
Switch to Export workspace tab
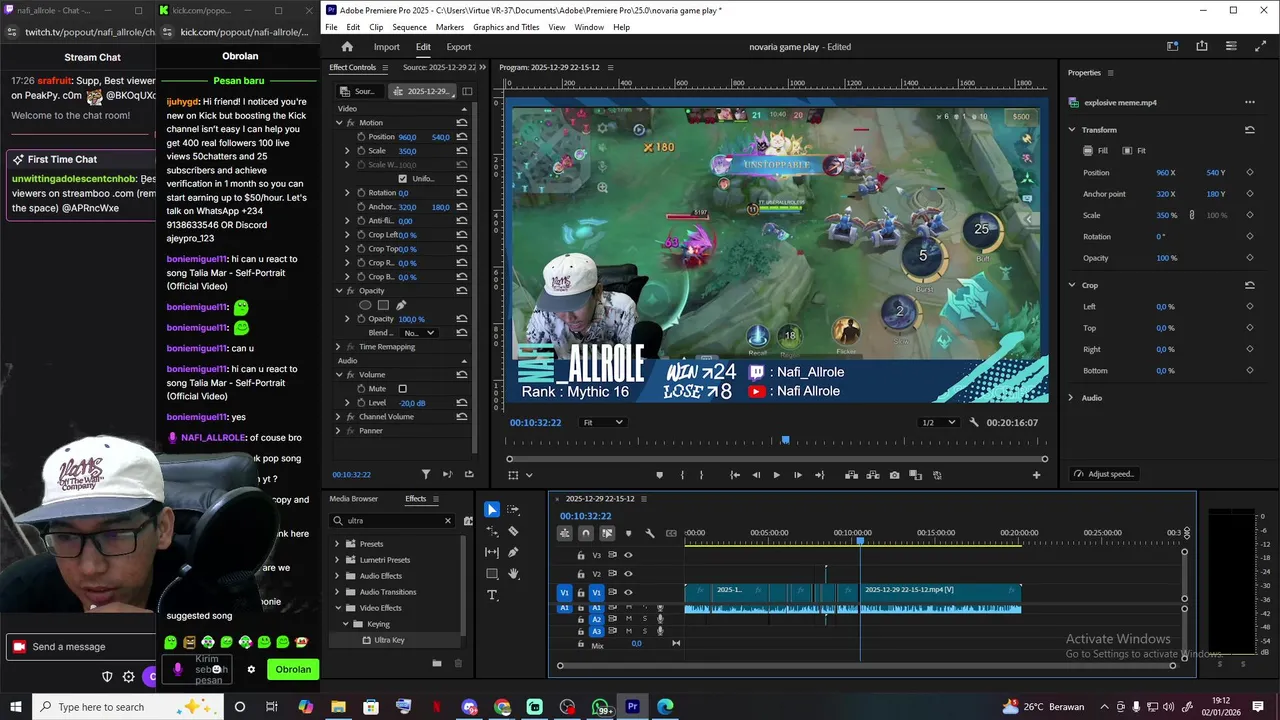coord(459,47)
